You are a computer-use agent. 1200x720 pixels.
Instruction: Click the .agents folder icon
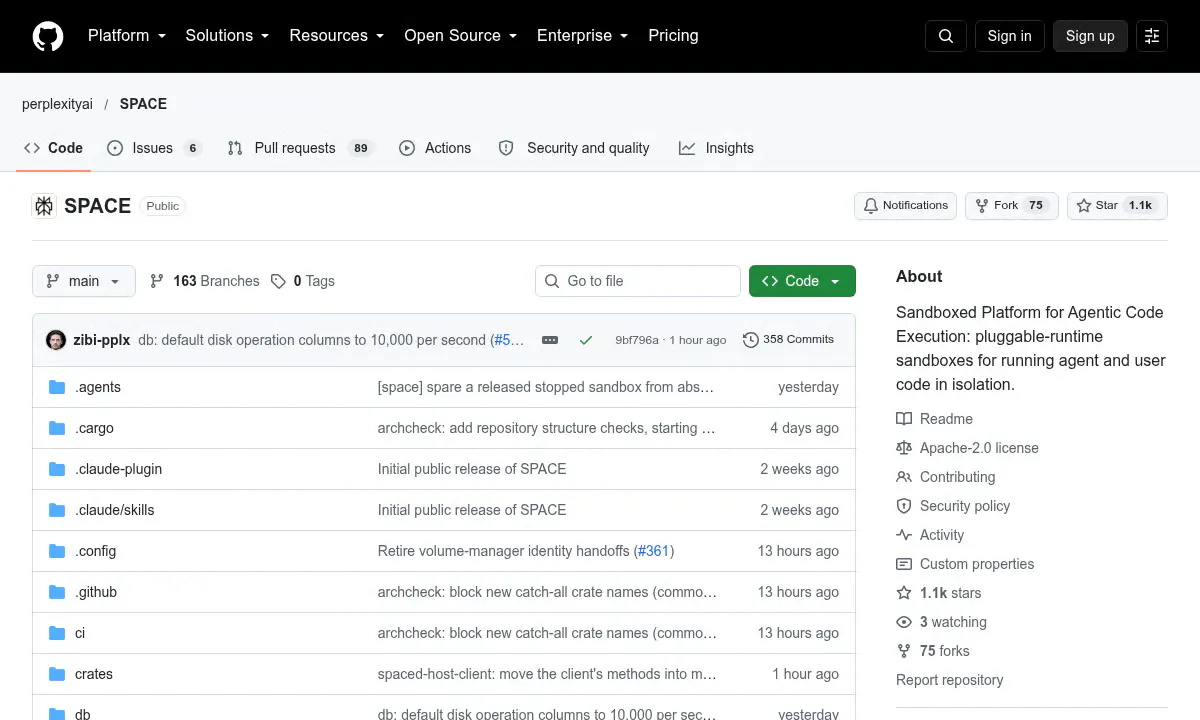(x=57, y=387)
